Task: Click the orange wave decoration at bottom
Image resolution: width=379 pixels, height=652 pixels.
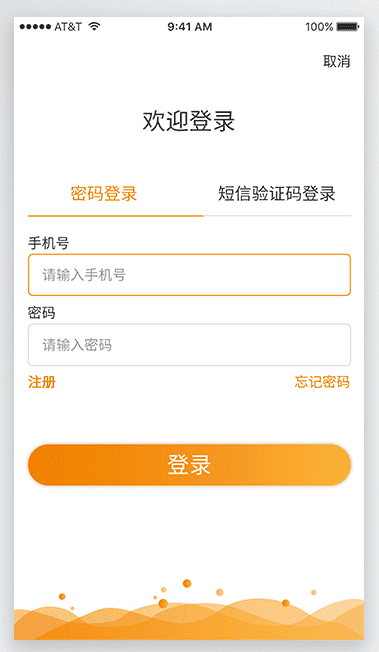Action: (x=189, y=621)
